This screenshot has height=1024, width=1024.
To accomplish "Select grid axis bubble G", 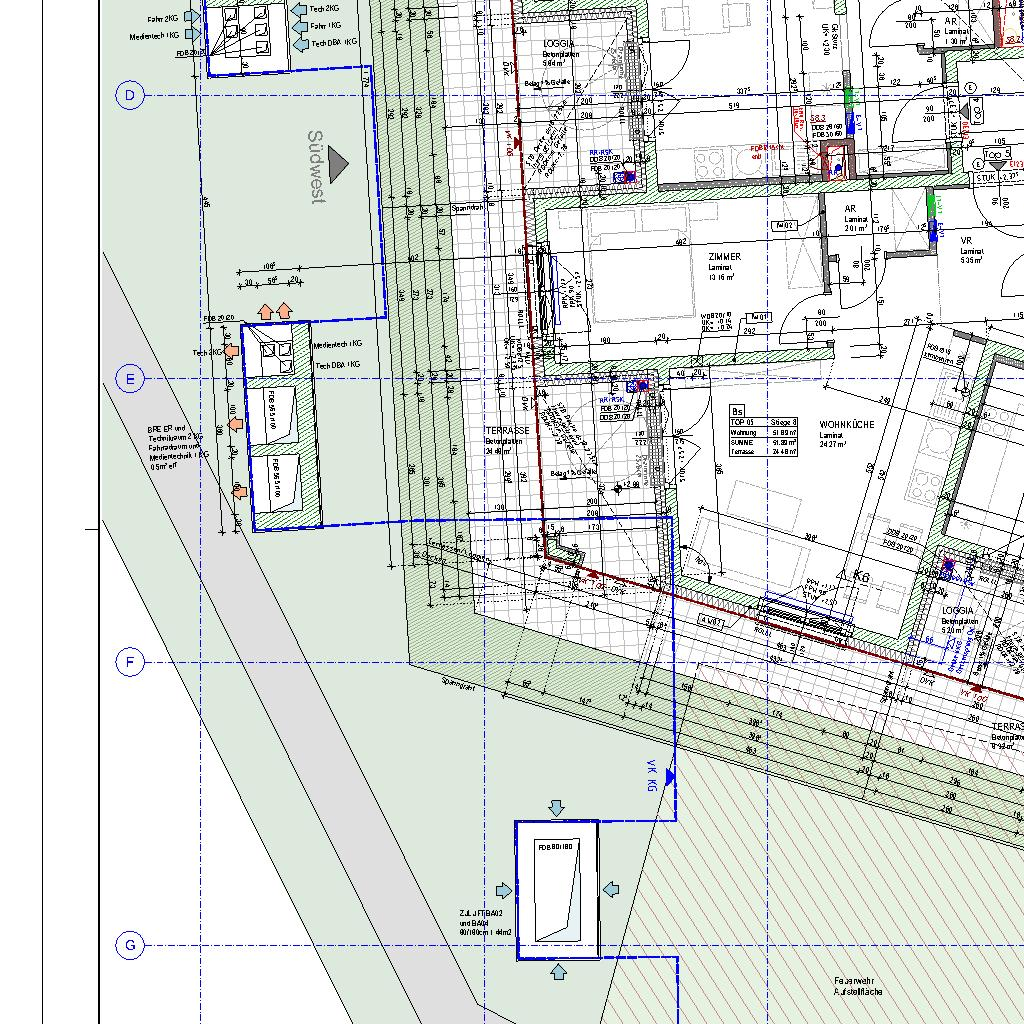I will (130, 945).
